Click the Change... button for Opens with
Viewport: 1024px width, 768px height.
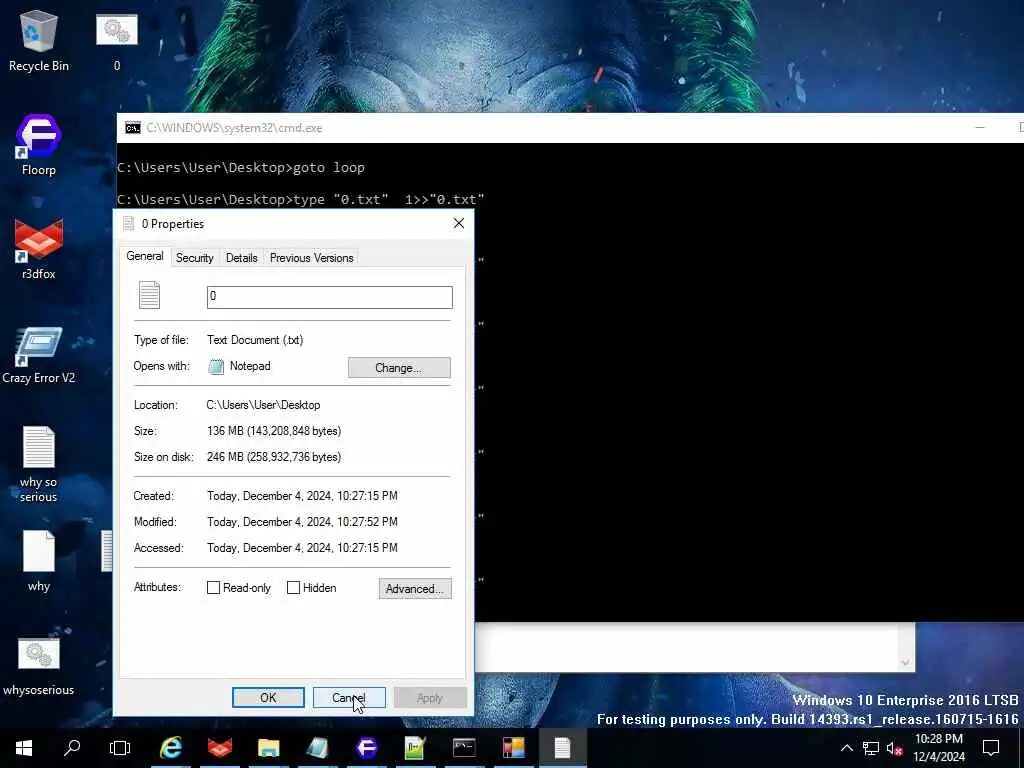pyautogui.click(x=399, y=368)
